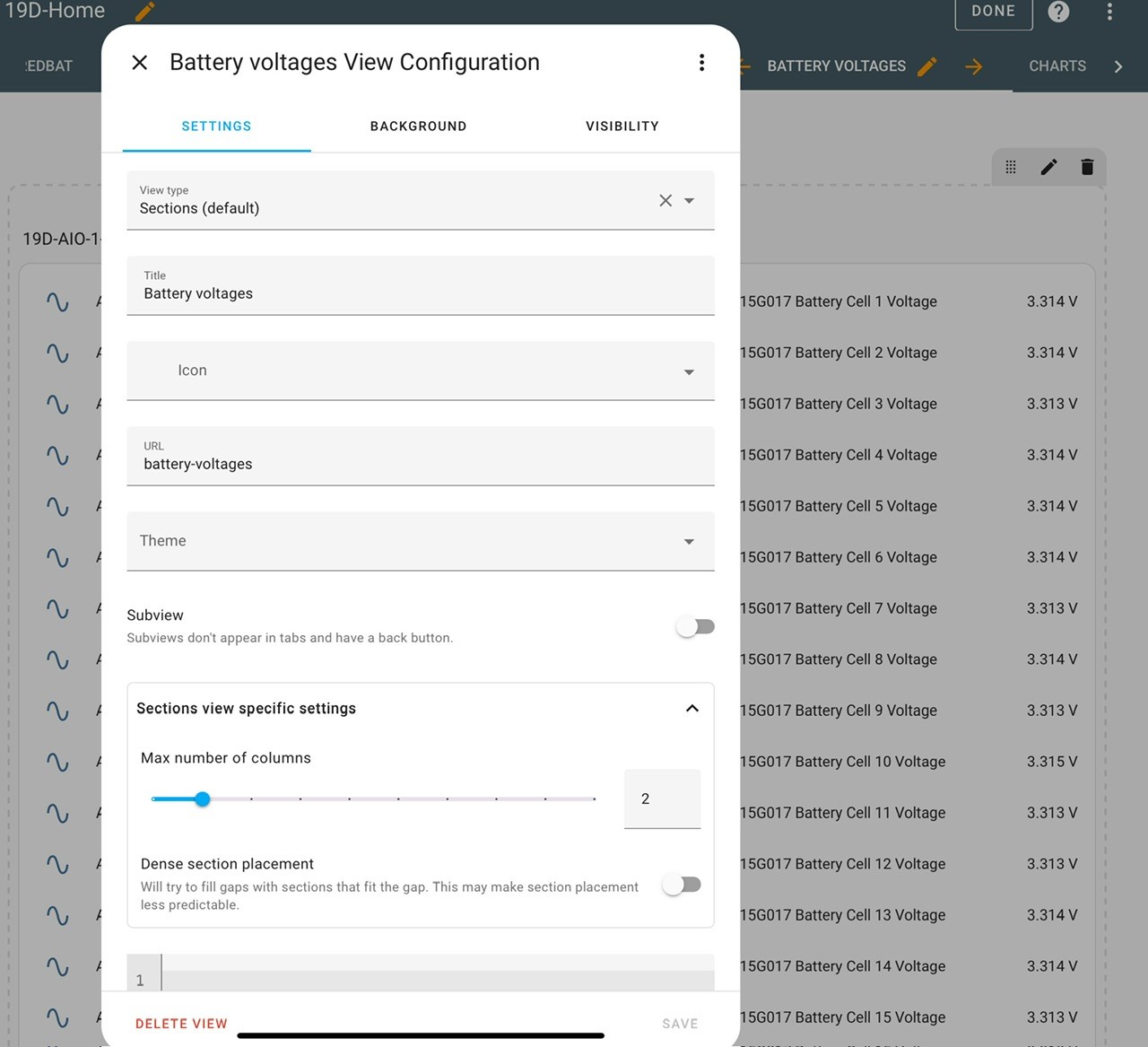The width and height of the screenshot is (1148, 1047).
Task: Open the help question mark icon
Action: tap(1058, 12)
